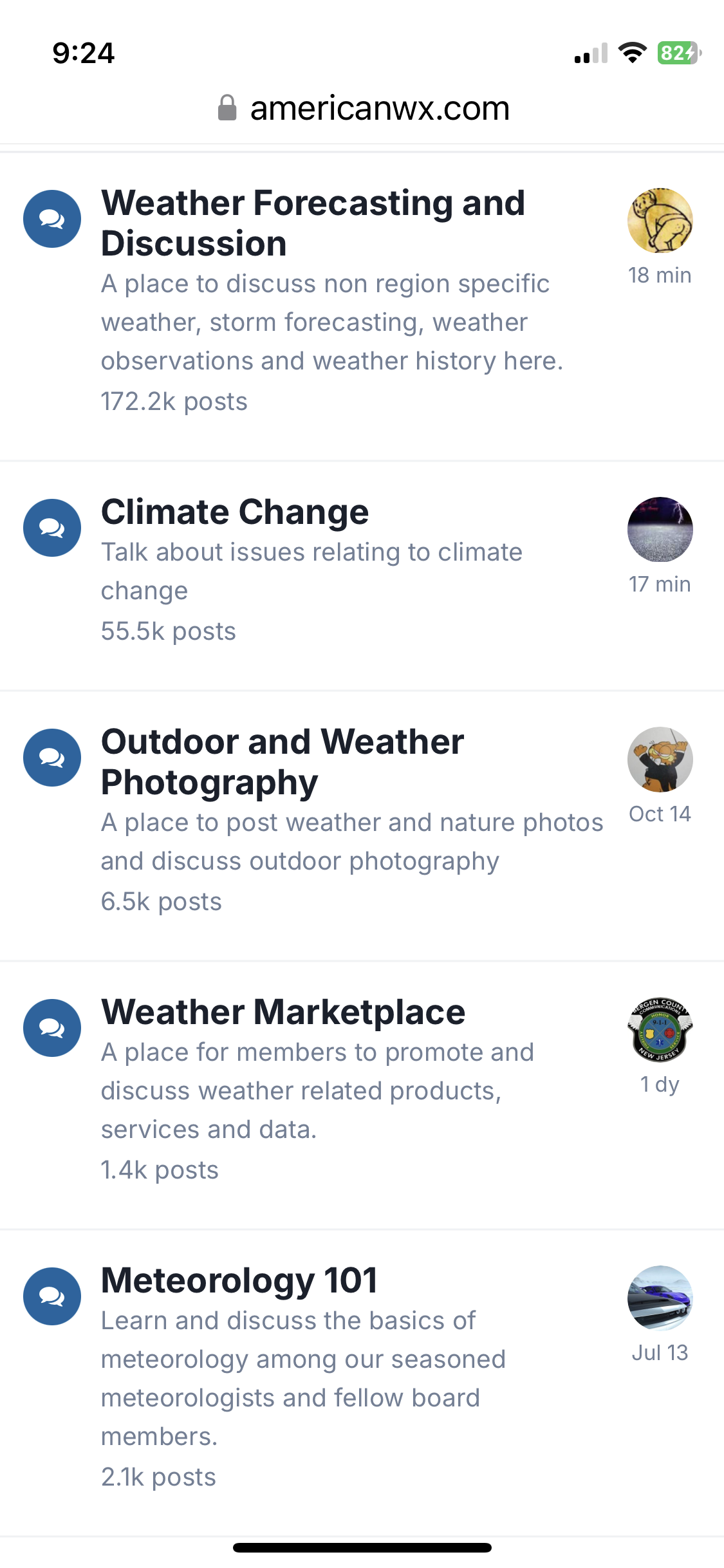View last poster avatar for Climate Change
Screen dimensions: 724x1568
(x=660, y=529)
